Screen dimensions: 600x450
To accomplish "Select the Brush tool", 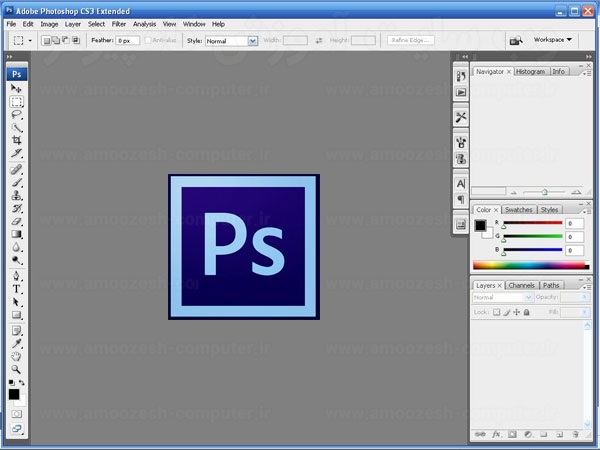I will tap(16, 183).
